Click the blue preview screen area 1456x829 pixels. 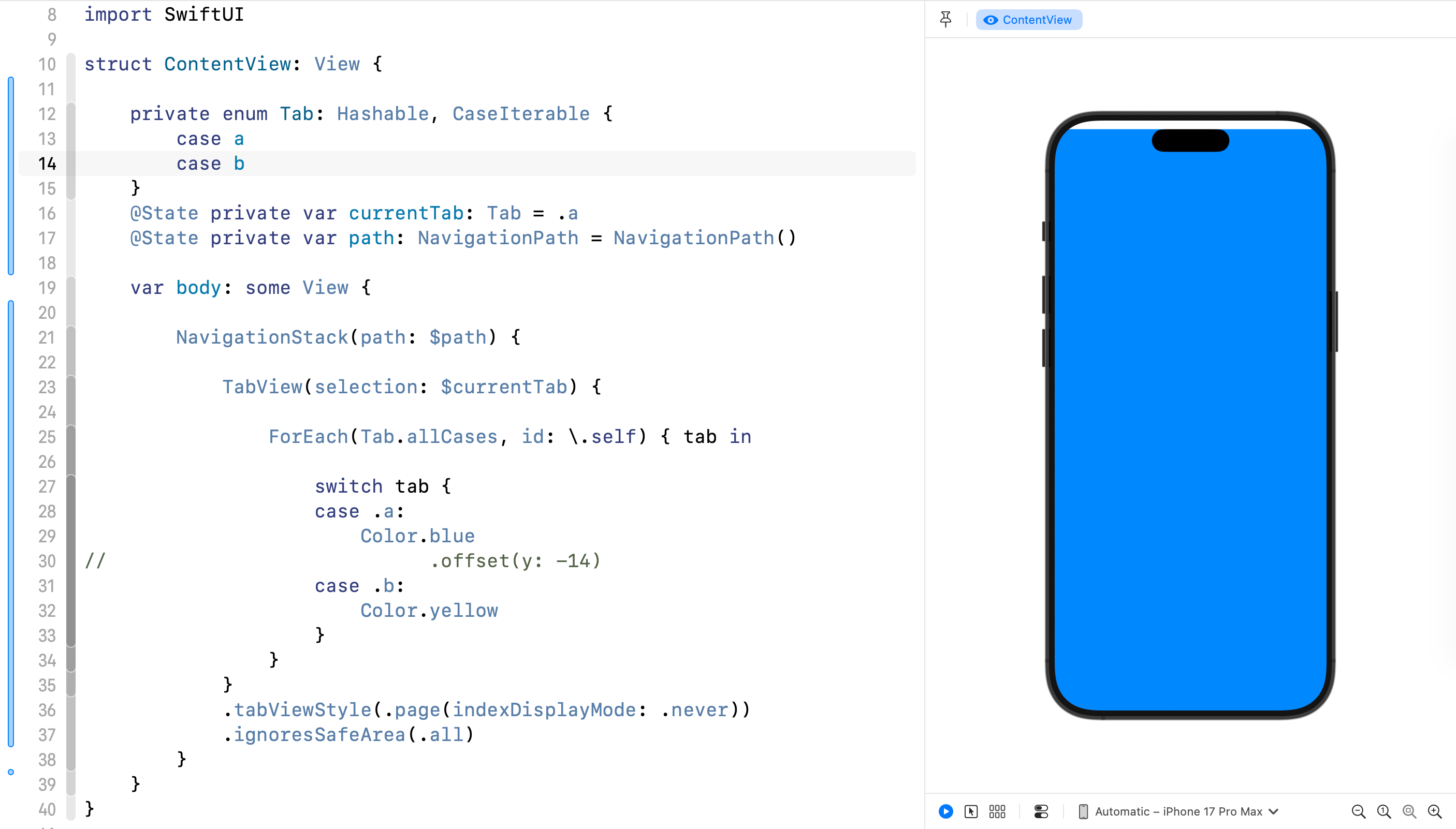[x=1190, y=421]
